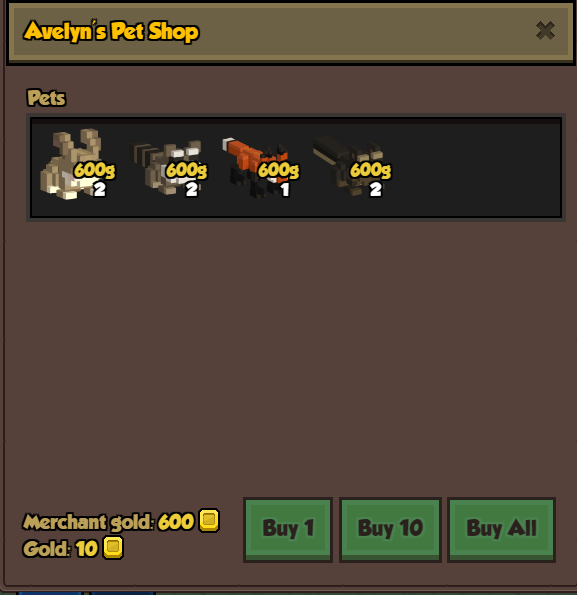Click the Gold: 10 text
The width and height of the screenshot is (577, 595).
coord(60,549)
